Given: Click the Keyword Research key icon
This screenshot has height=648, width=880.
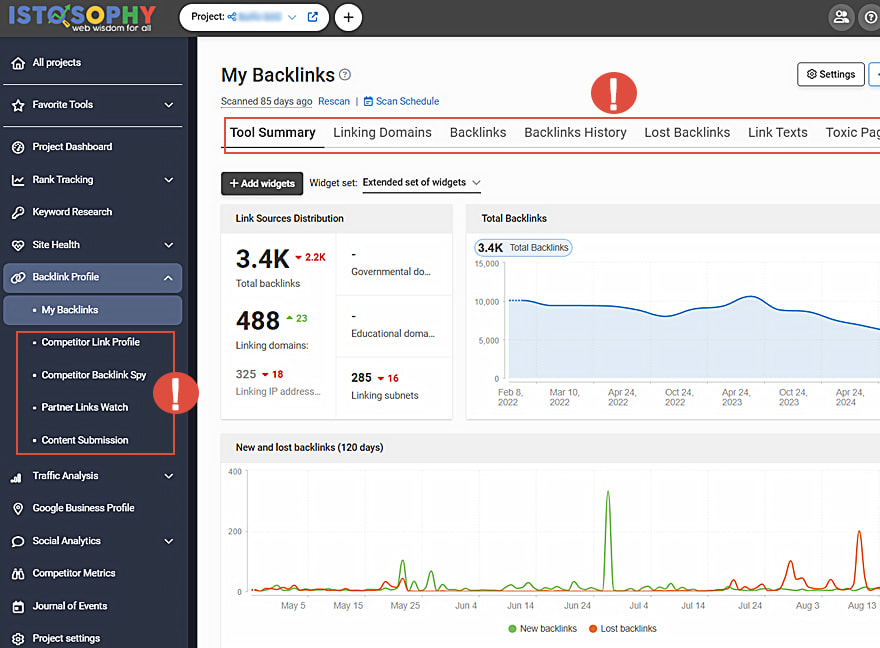Looking at the screenshot, I should [18, 213].
